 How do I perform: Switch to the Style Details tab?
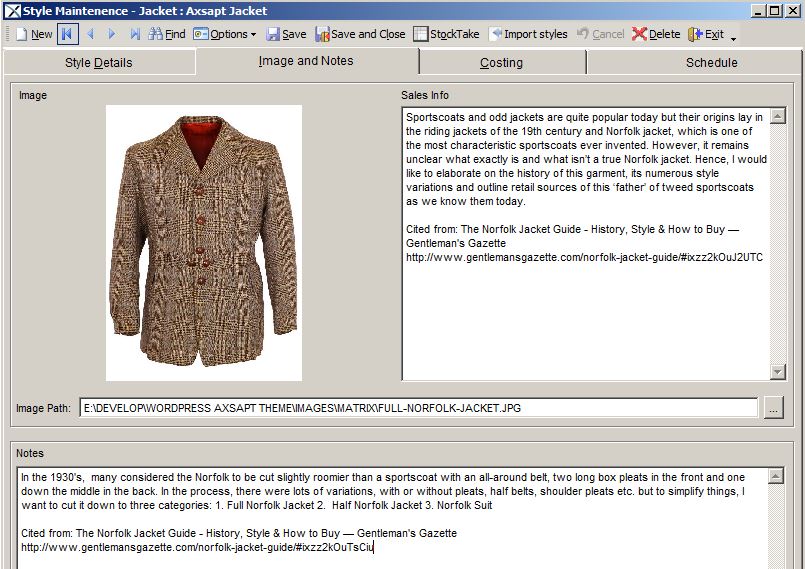[x=99, y=62]
